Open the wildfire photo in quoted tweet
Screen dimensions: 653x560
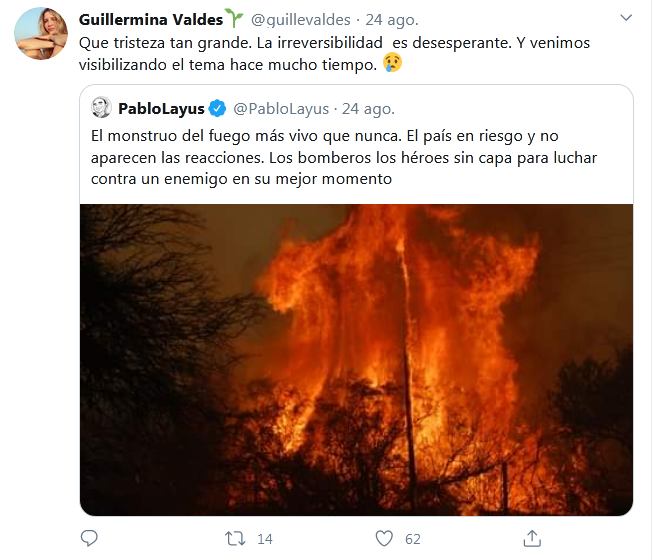coord(356,360)
